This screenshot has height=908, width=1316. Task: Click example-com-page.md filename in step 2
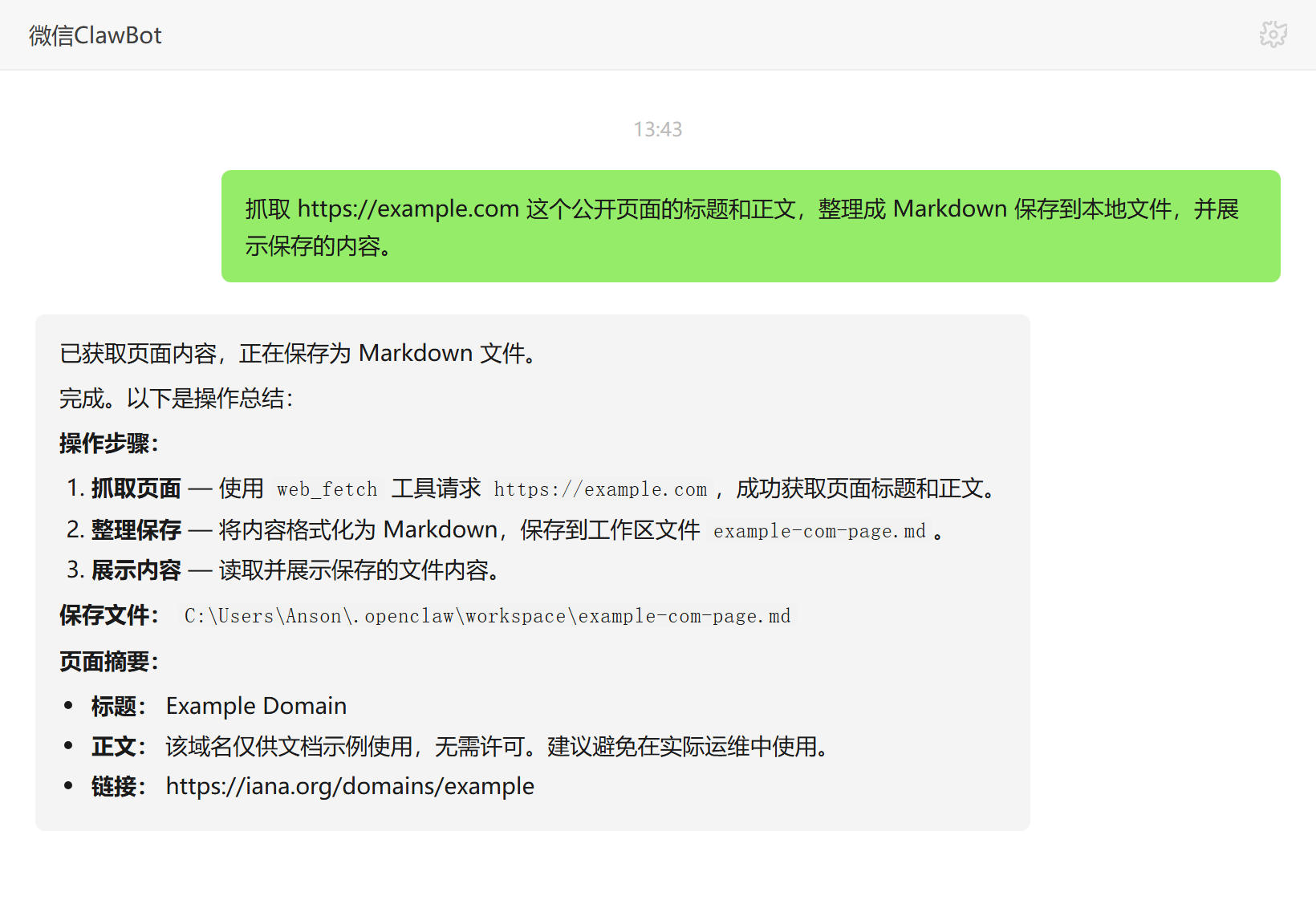coord(819,531)
